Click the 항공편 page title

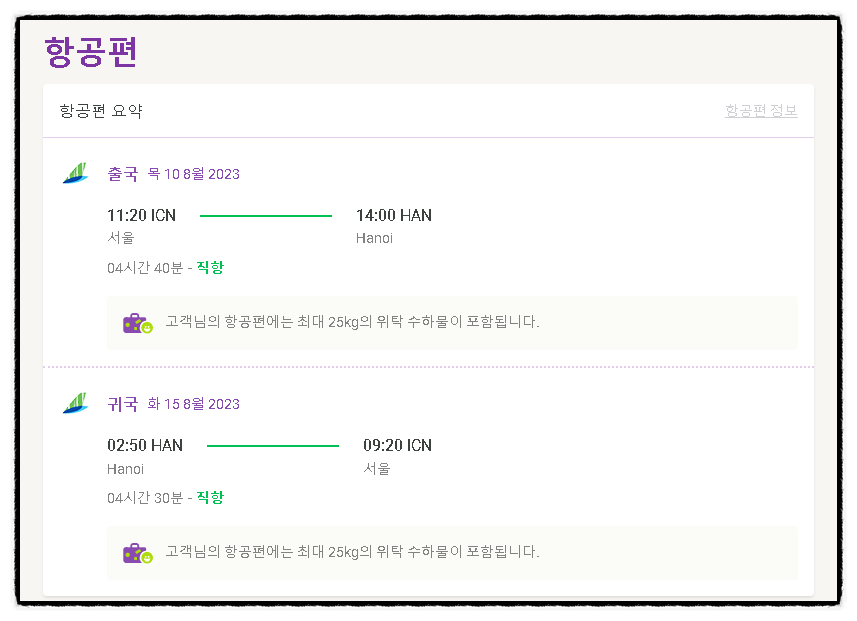[91, 52]
